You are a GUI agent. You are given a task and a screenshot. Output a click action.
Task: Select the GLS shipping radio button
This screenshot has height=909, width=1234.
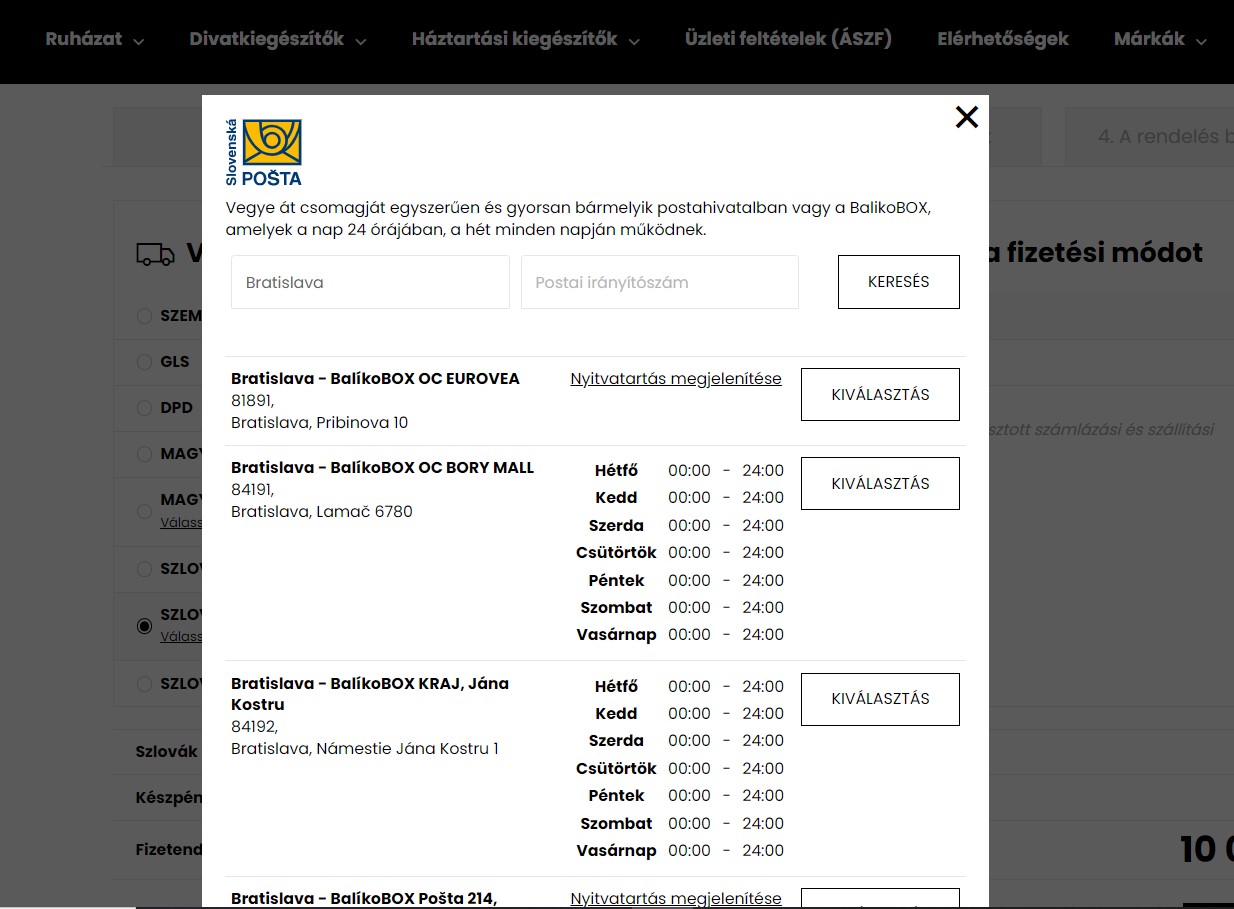click(x=144, y=362)
